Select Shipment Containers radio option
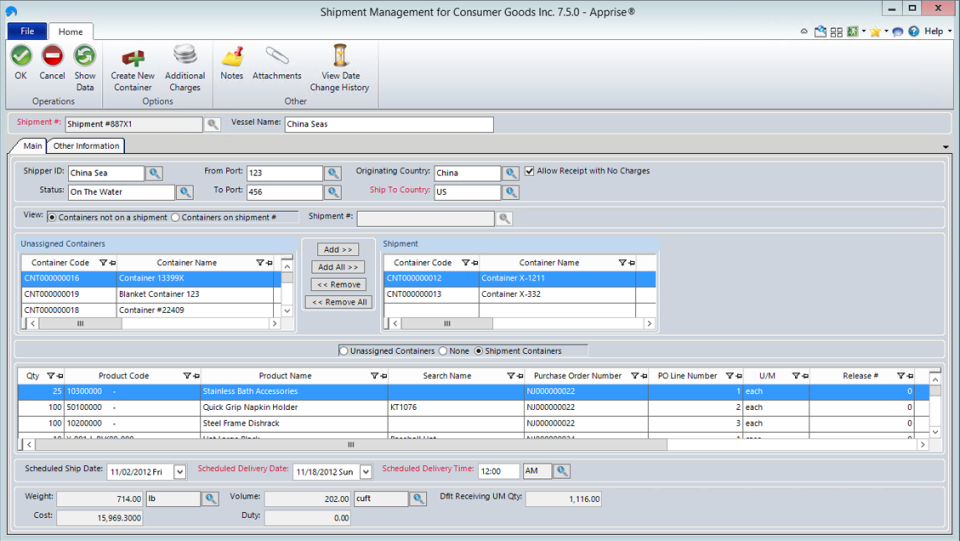 [x=479, y=351]
